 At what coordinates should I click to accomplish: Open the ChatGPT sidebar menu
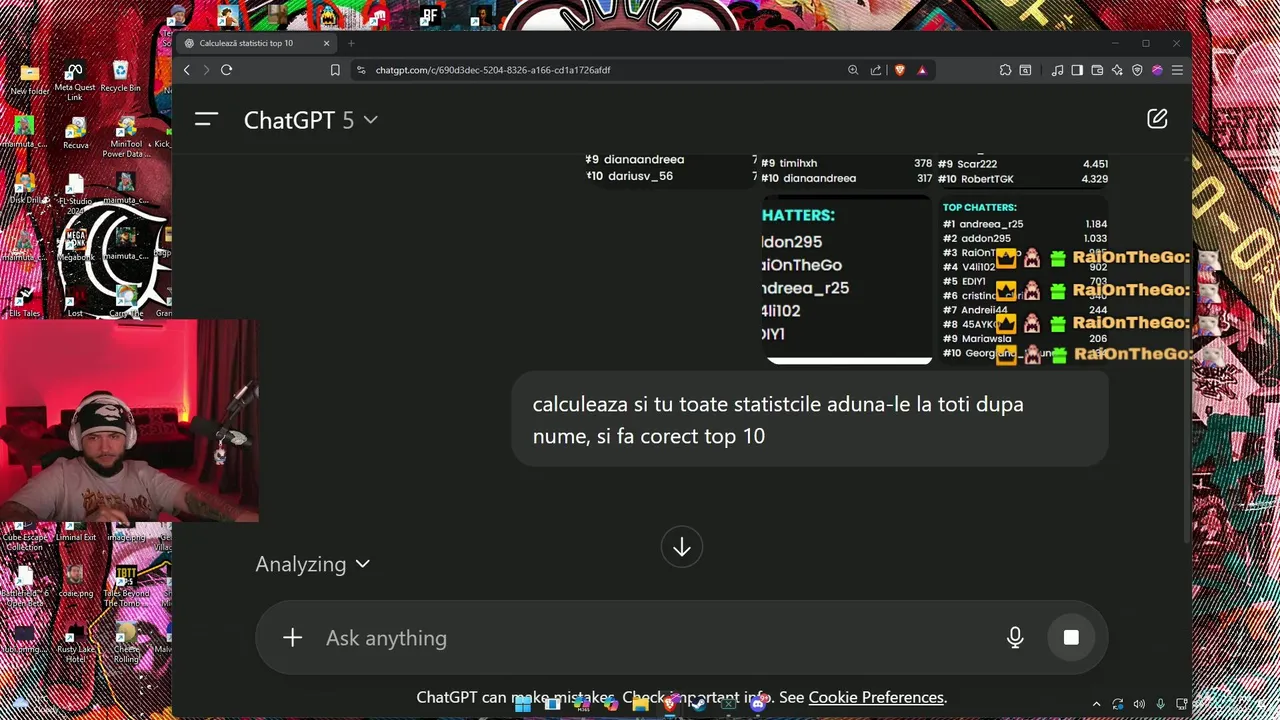pos(206,120)
